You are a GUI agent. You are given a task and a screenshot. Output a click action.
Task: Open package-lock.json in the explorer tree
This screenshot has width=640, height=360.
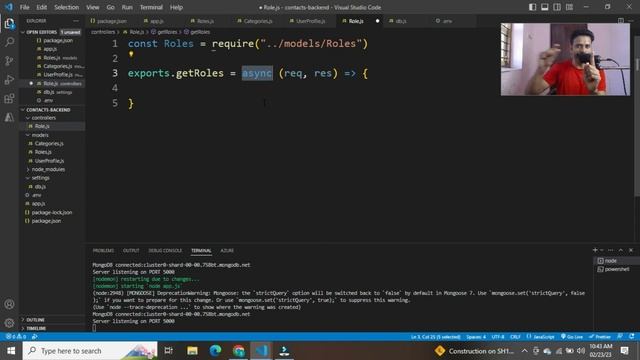pos(52,212)
